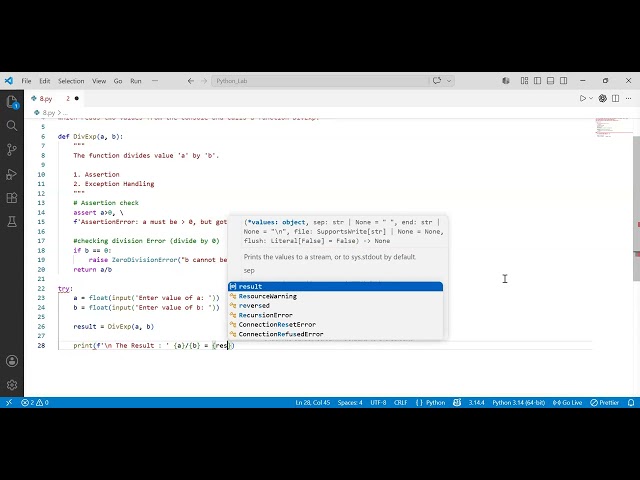Choose 'ConnectionRefusedError' suggestion
640x480 pixels.
coord(336,334)
